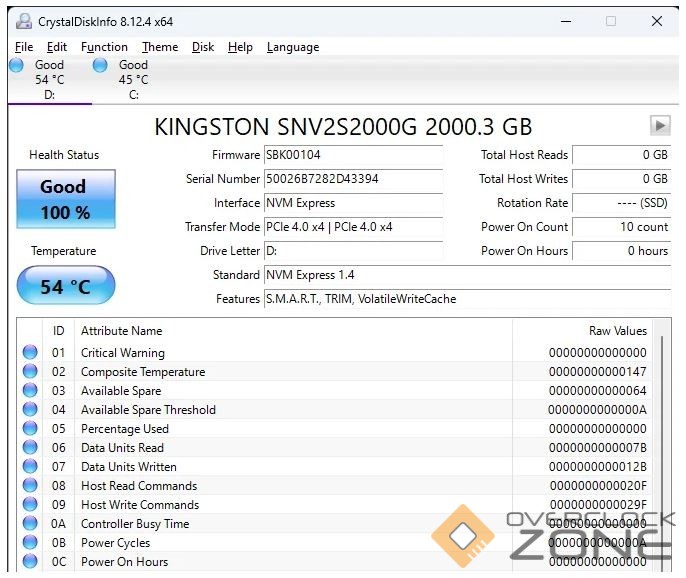This screenshot has height=578, width=686.
Task: Click the Total Host Reads value 0 GB
Action: pos(622,155)
